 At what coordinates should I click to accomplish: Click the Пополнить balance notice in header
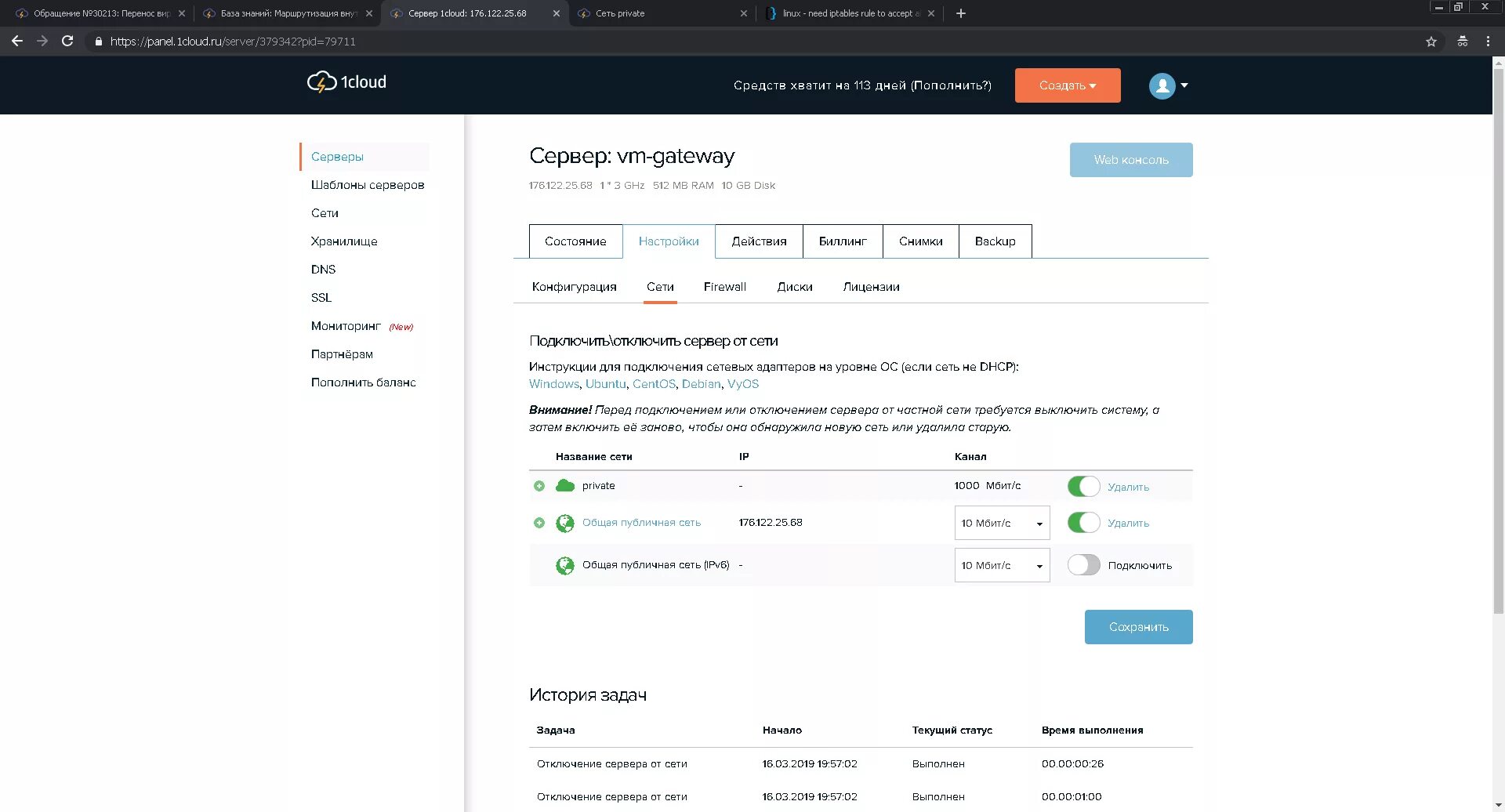coord(952,85)
